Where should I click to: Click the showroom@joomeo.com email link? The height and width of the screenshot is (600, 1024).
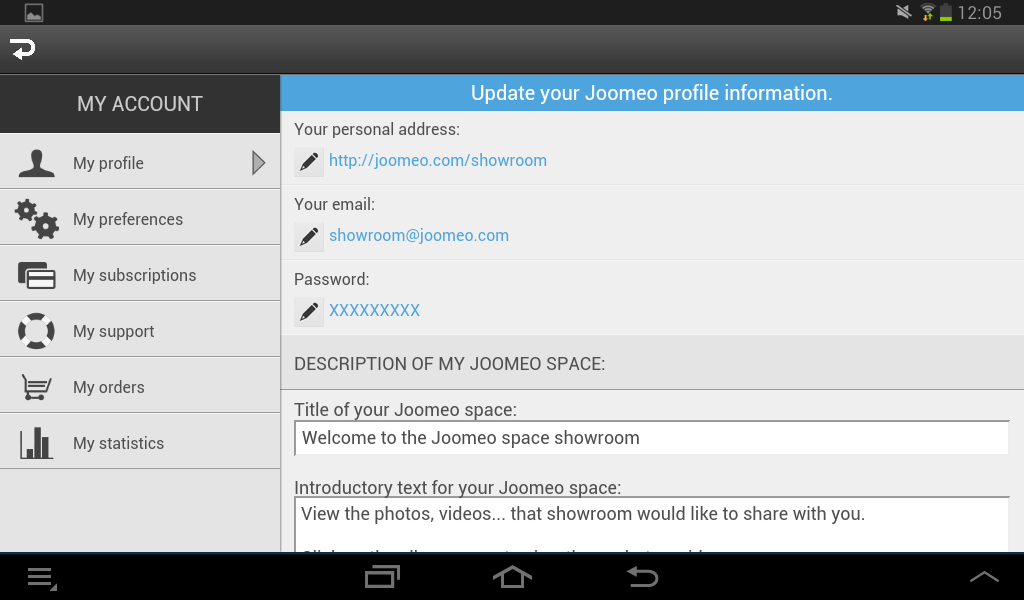coord(419,236)
